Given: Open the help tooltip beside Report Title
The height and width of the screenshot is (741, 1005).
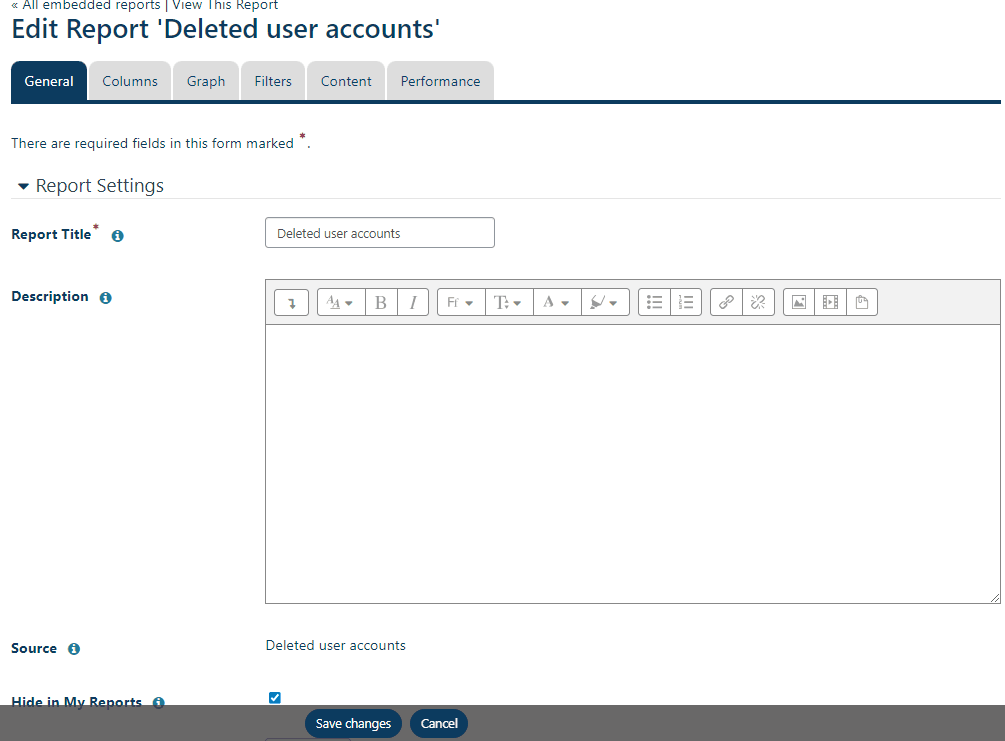Looking at the screenshot, I should 117,235.
